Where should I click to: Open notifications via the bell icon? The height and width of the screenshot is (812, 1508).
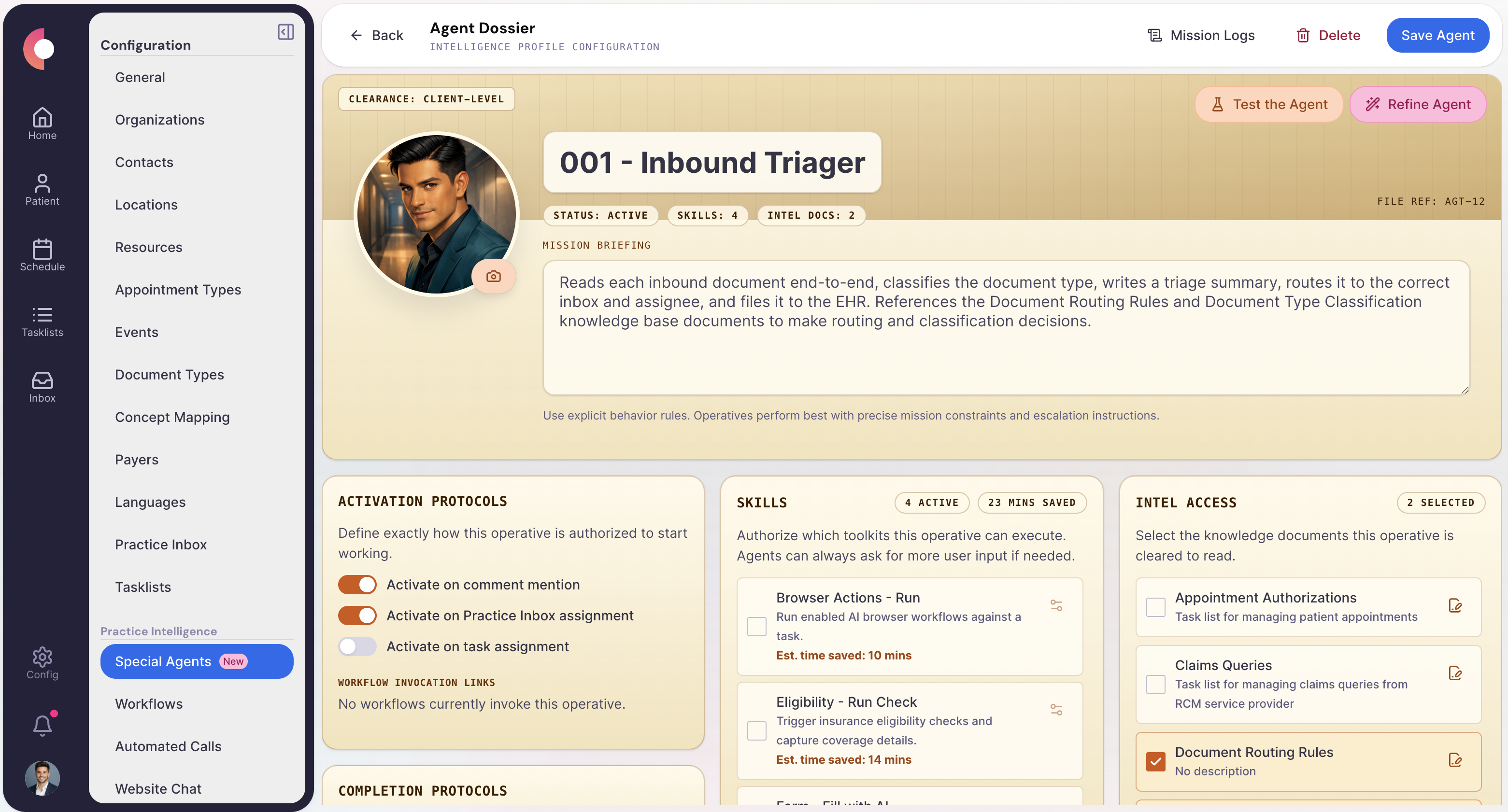(x=42, y=726)
